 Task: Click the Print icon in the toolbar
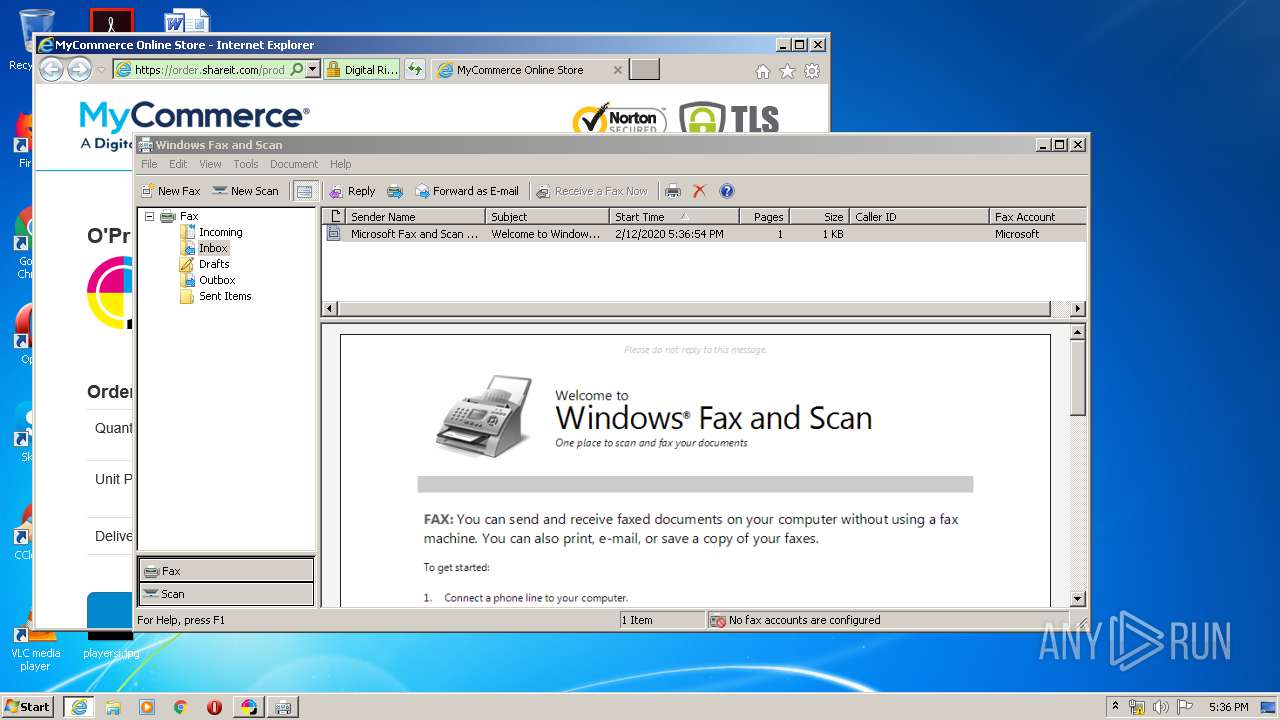click(x=673, y=191)
